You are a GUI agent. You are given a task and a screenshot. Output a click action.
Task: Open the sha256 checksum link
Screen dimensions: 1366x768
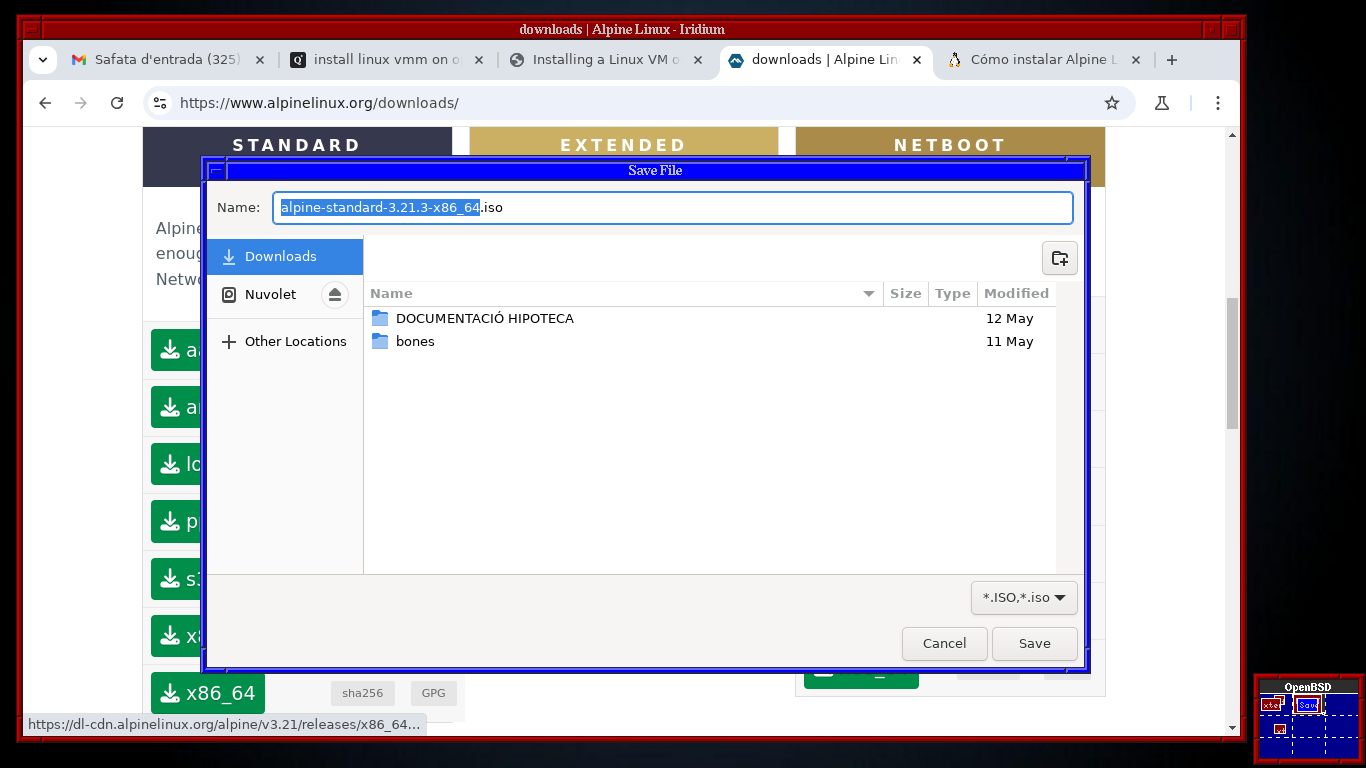tap(362, 692)
